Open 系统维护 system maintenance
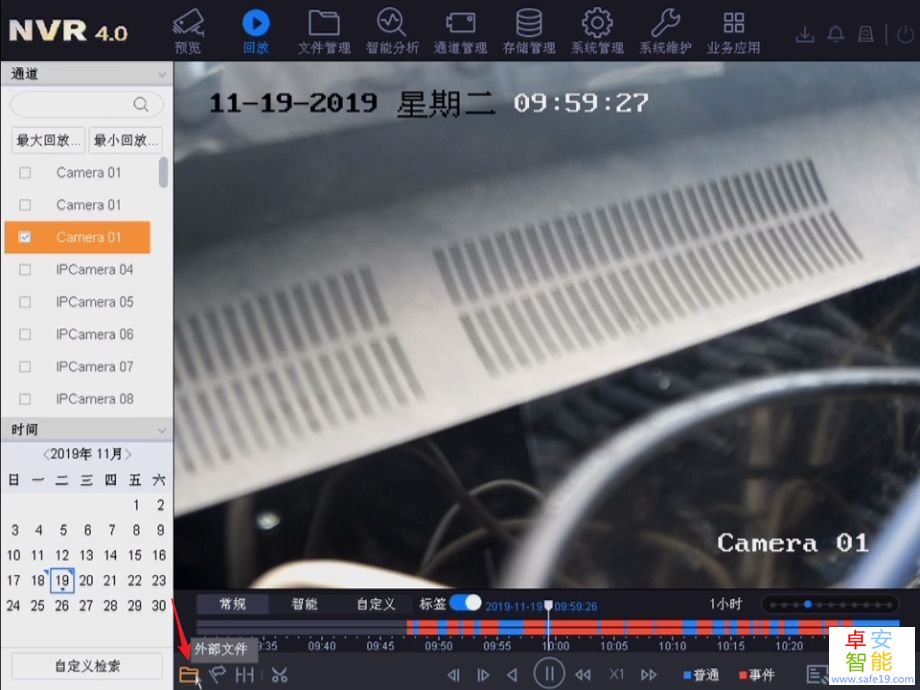 tap(665, 30)
